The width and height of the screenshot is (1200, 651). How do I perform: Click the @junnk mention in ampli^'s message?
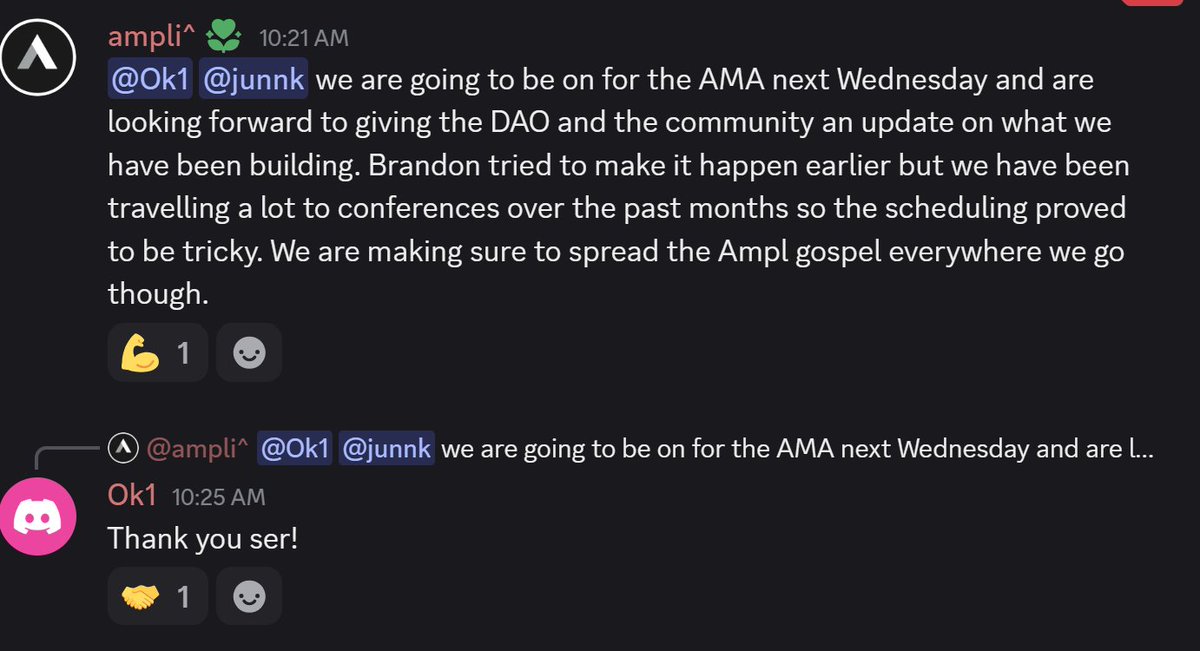click(253, 79)
